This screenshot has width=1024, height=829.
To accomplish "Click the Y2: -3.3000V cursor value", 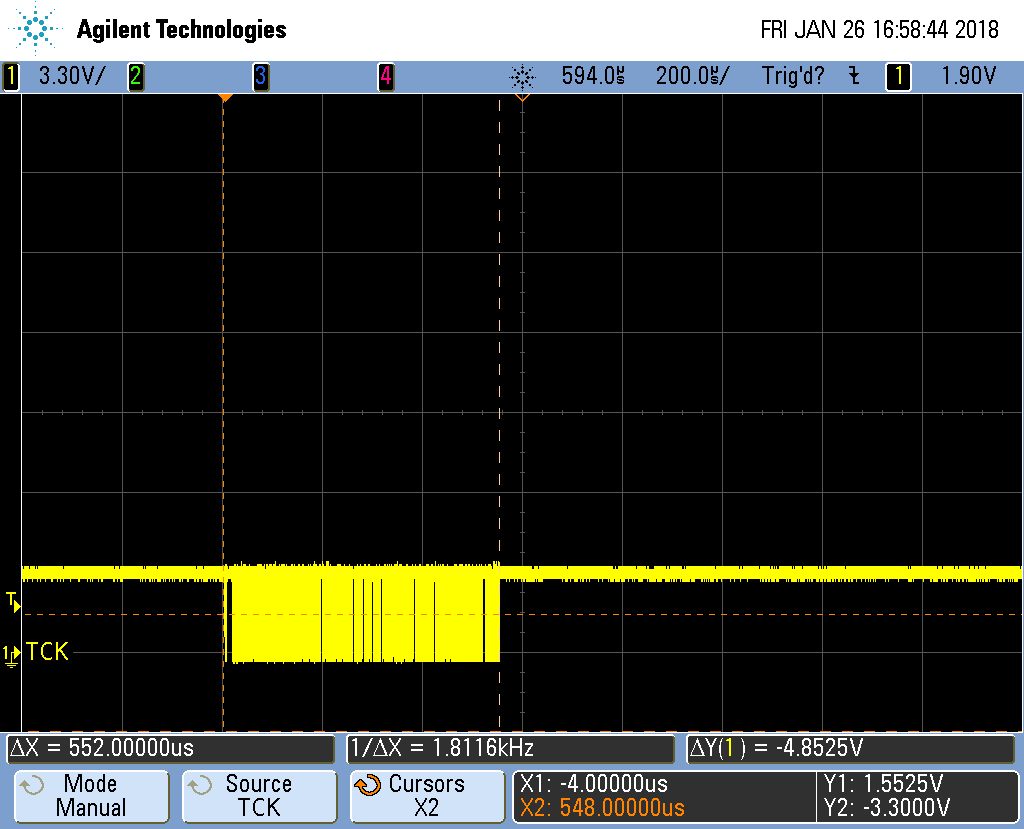I will [x=887, y=808].
